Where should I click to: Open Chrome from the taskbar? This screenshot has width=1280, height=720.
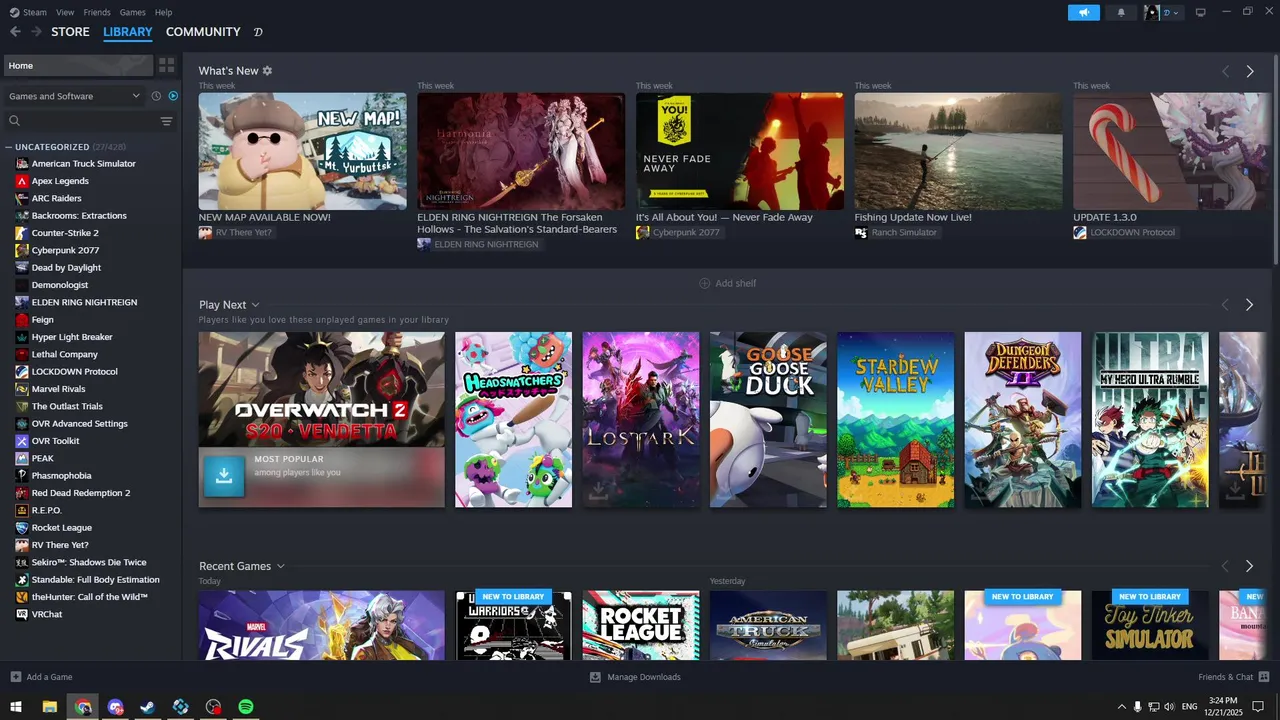click(x=83, y=707)
